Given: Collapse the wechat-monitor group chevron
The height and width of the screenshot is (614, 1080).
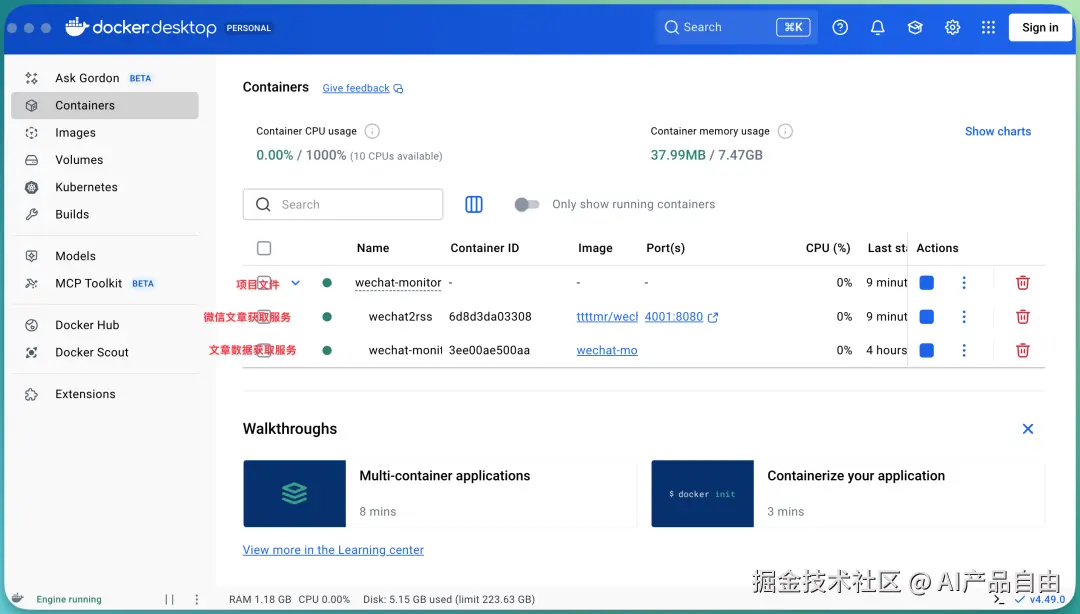Looking at the screenshot, I should click(x=295, y=283).
